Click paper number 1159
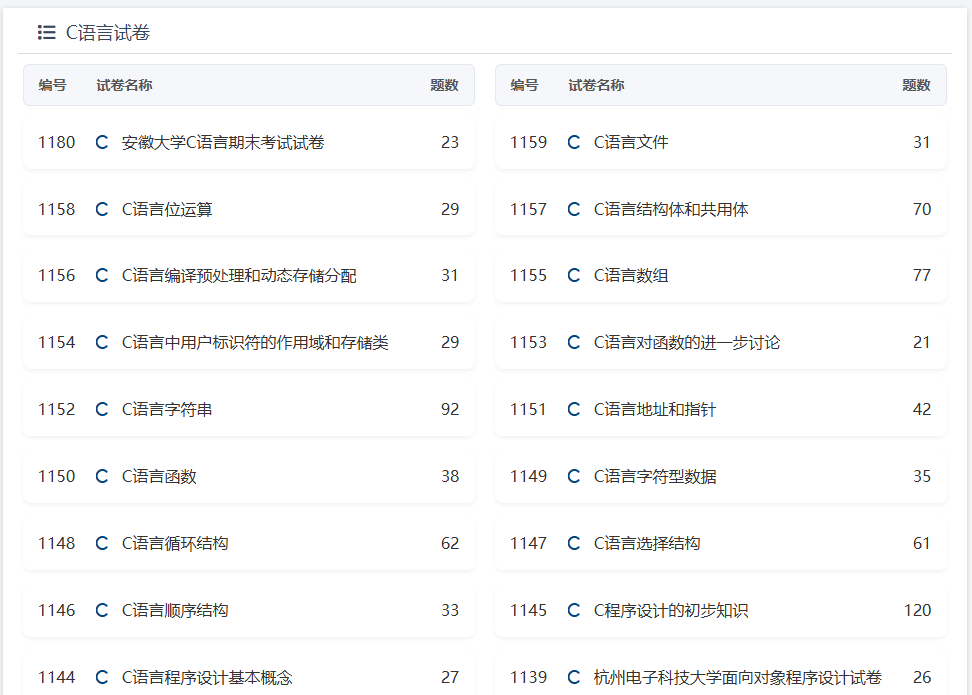 point(528,143)
